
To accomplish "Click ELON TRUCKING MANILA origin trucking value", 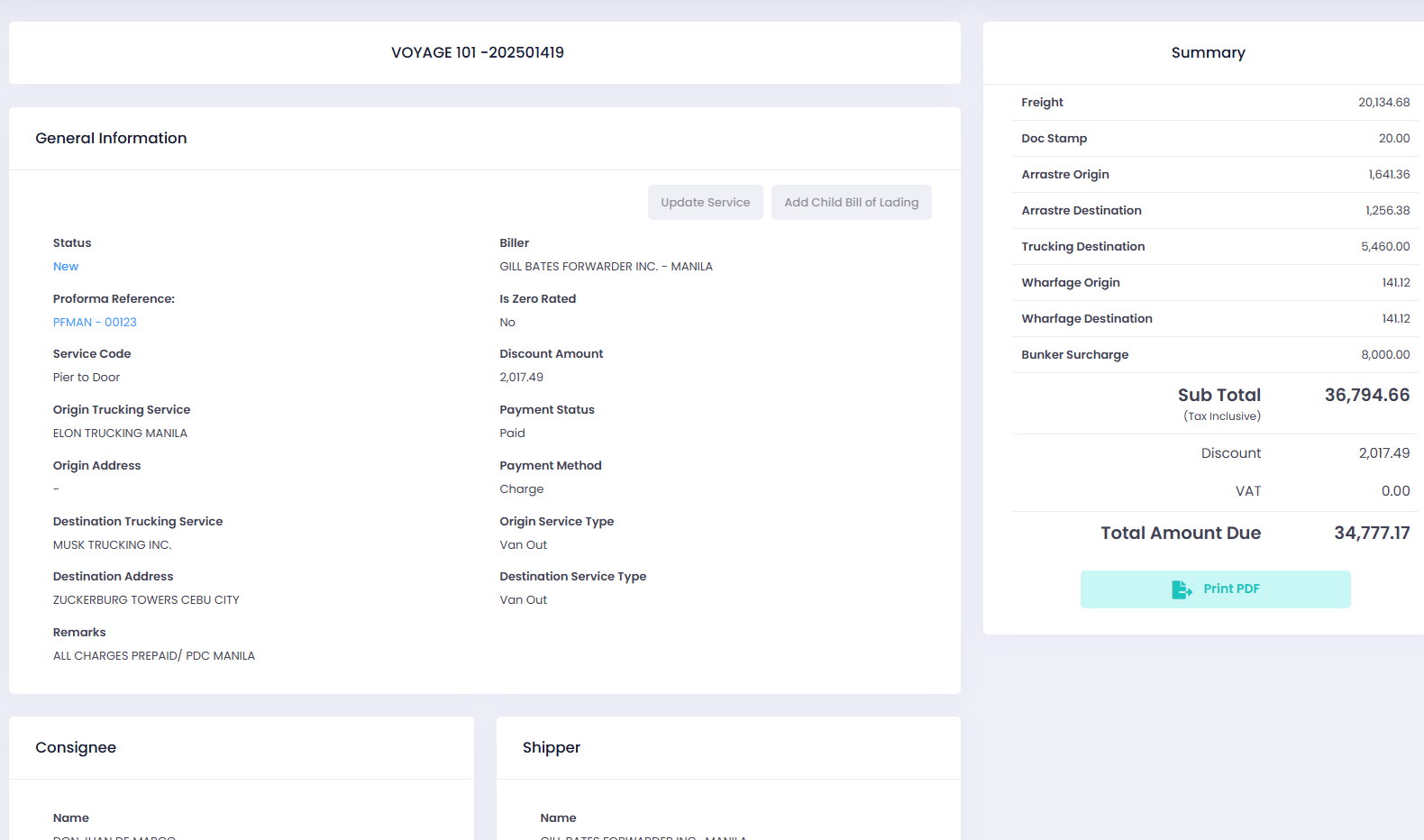I will point(120,434).
